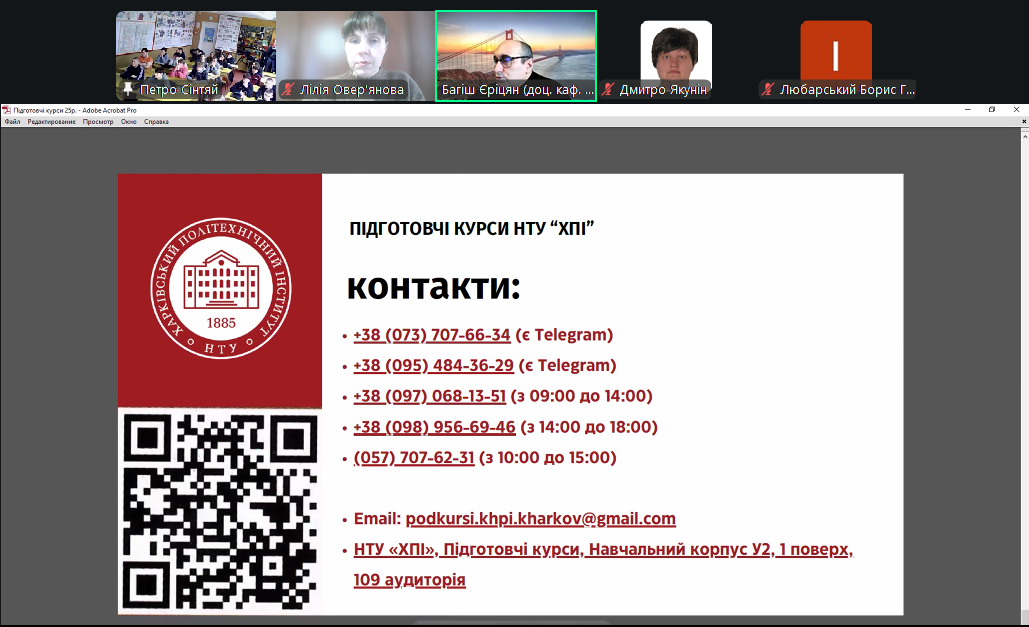1029x627 pixels.
Task: Click phone link +38 (097) 068-13-51
Action: 430,397
